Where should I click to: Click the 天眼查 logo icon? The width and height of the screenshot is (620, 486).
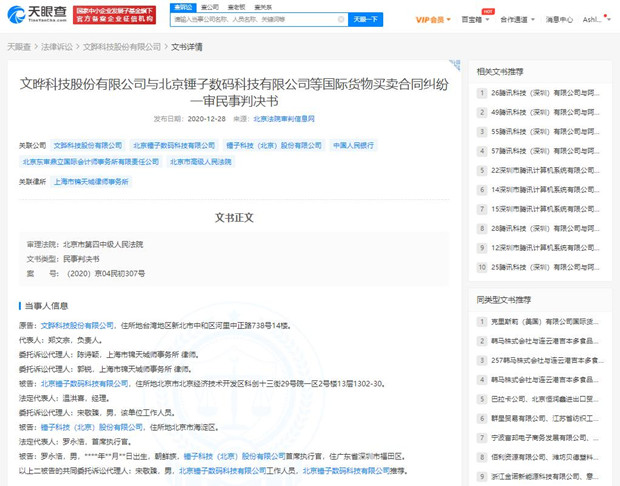click(x=16, y=15)
